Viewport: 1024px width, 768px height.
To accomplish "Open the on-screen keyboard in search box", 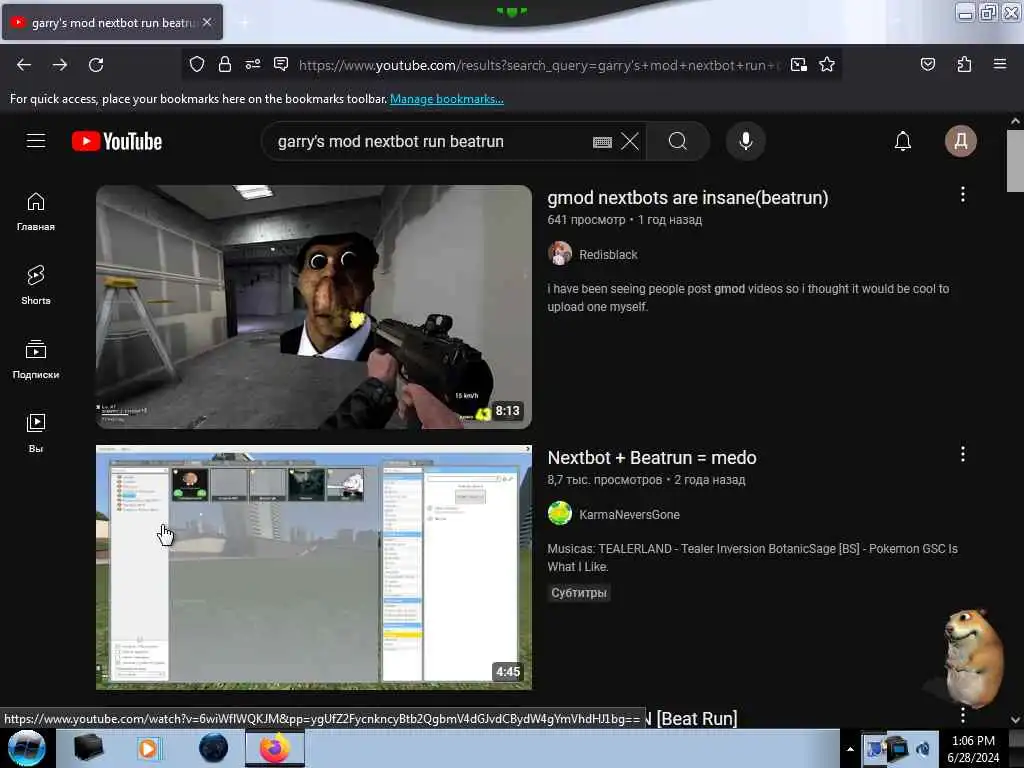I will [x=602, y=142].
